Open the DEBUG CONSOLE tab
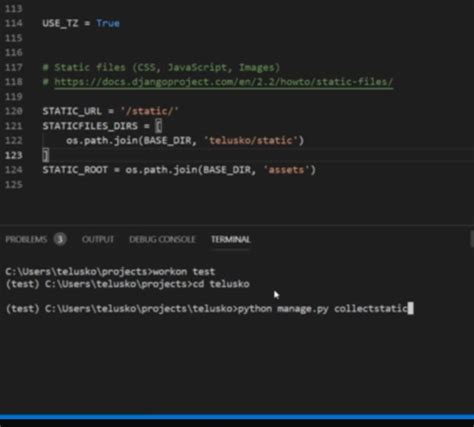 [162, 239]
